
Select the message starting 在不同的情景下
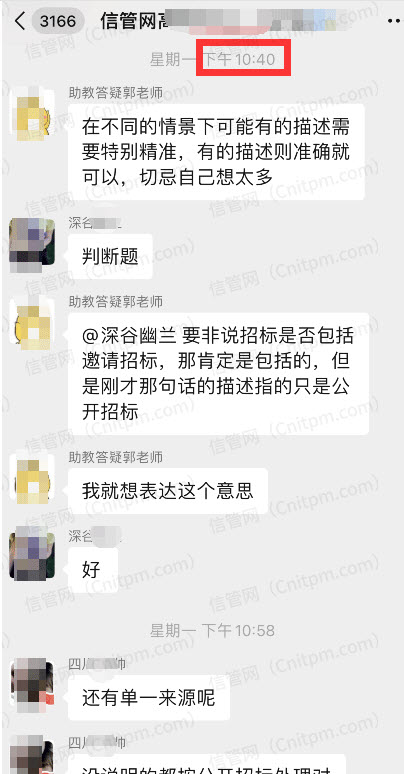[x=216, y=152]
